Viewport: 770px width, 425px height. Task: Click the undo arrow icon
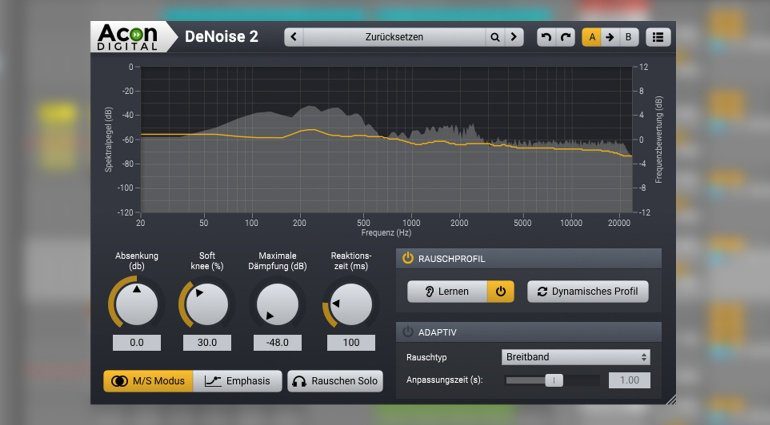545,37
